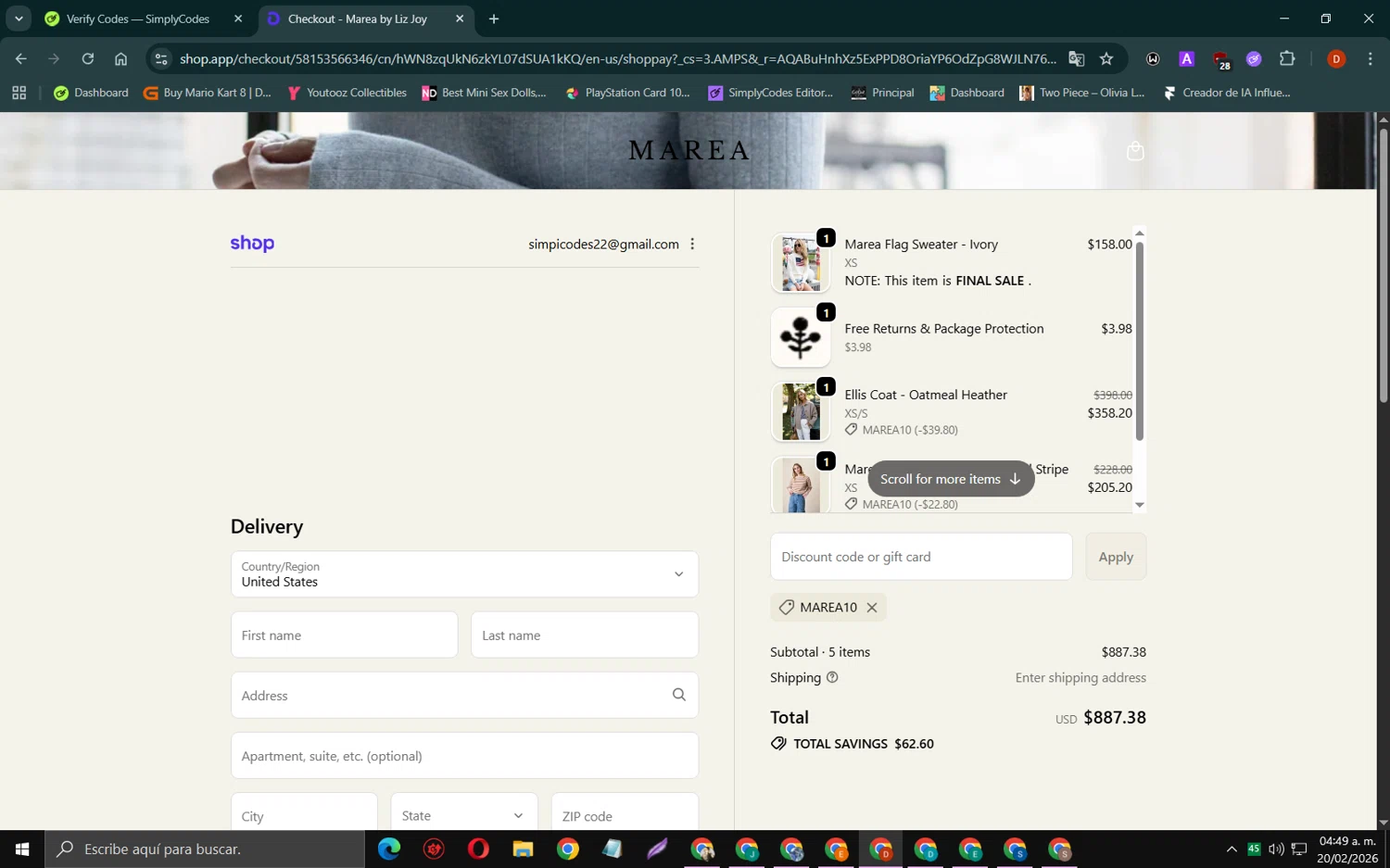The image size is (1390, 868).
Task: Click the address search magnifier icon
Action: (x=679, y=695)
